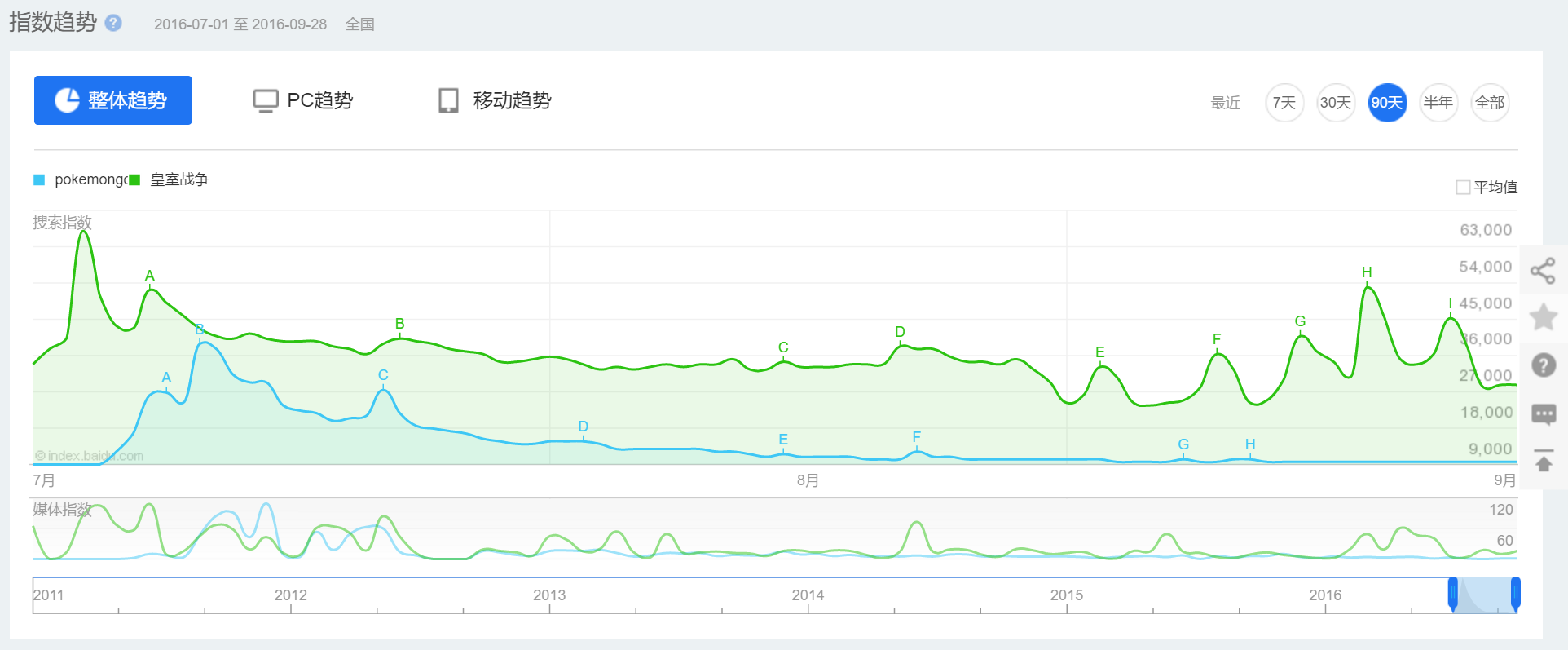Click green marker H on 皇室战争 line

[x=1367, y=272]
